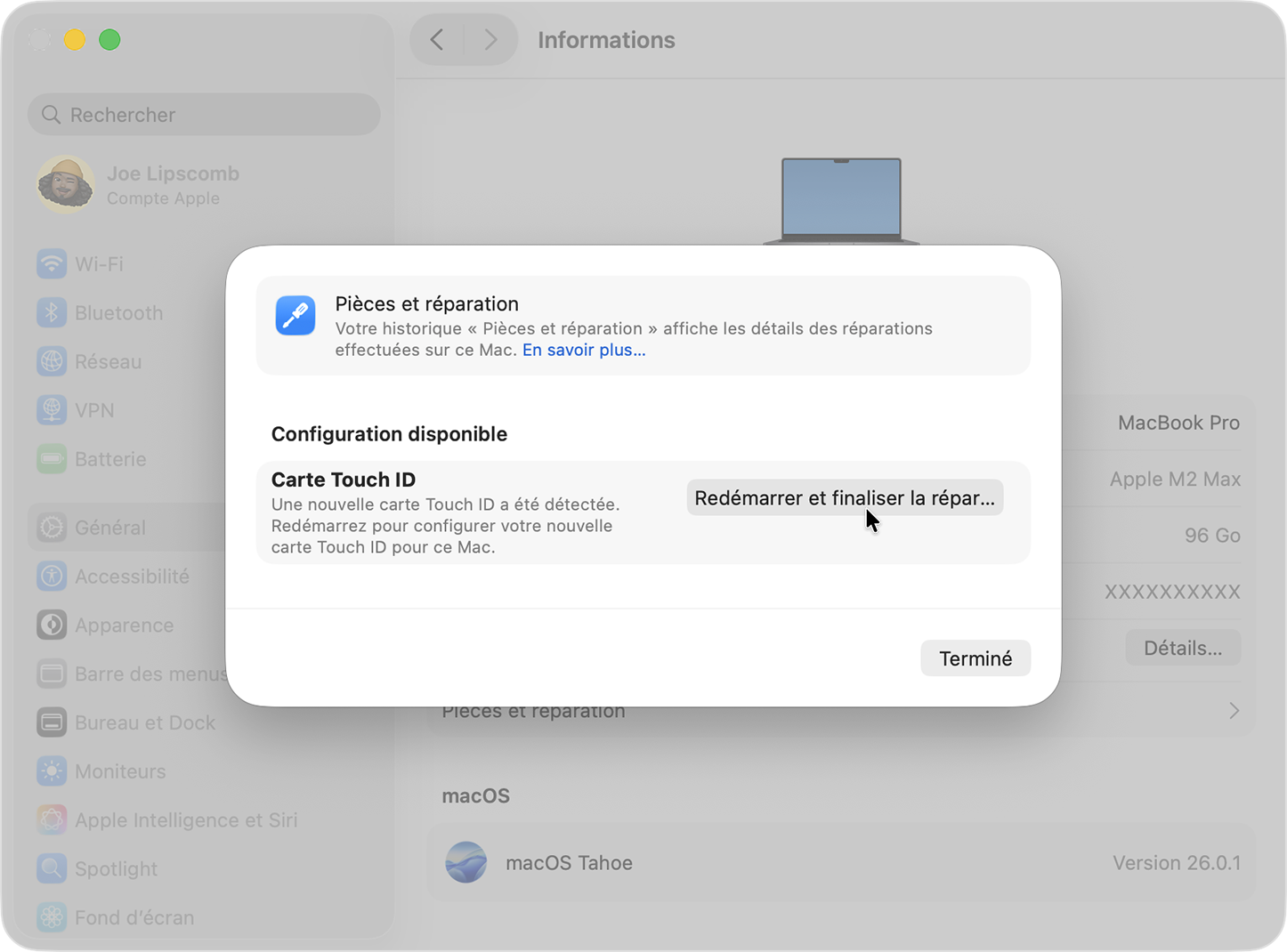Click the Détails… button
This screenshot has height=952, width=1287.
[1183, 649]
